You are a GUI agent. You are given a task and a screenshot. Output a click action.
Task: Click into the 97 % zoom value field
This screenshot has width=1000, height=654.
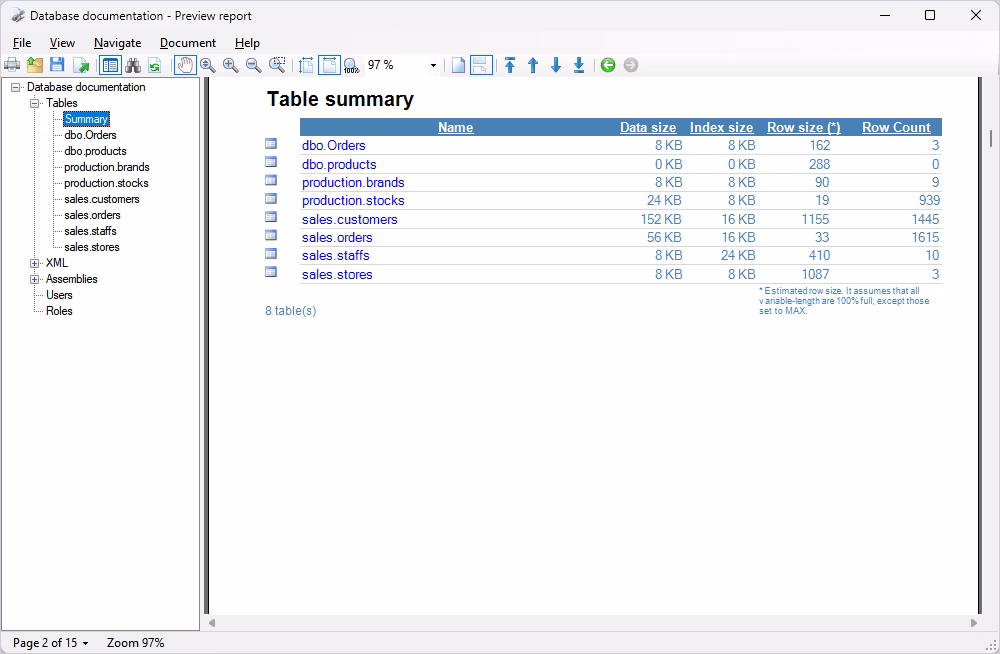[x=395, y=65]
